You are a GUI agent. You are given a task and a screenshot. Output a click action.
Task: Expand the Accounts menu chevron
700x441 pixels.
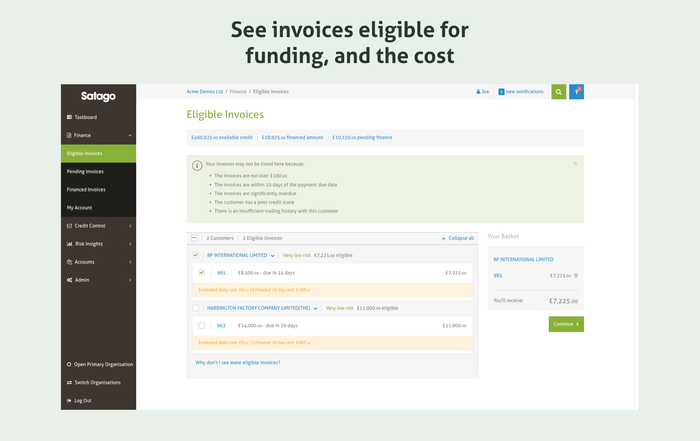[x=130, y=262]
